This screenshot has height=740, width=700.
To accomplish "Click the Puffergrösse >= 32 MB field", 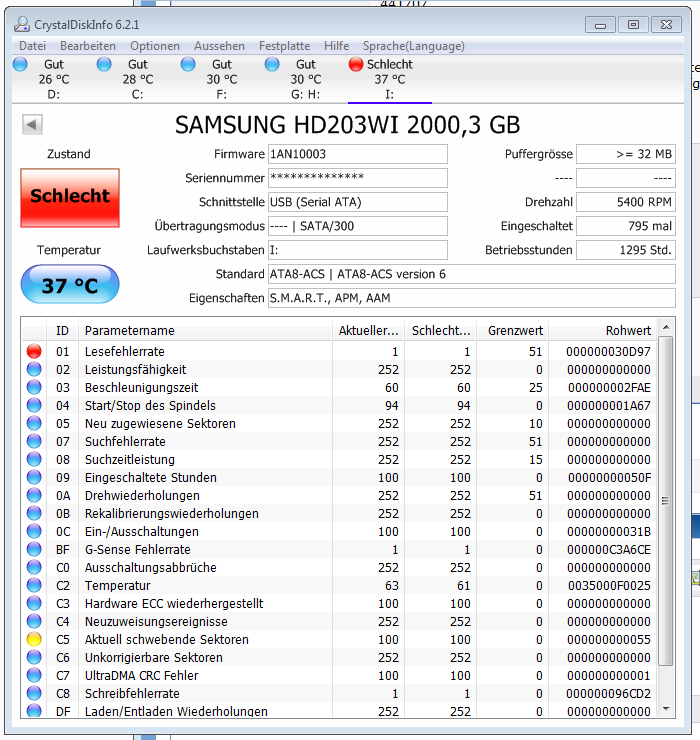I will click(626, 154).
